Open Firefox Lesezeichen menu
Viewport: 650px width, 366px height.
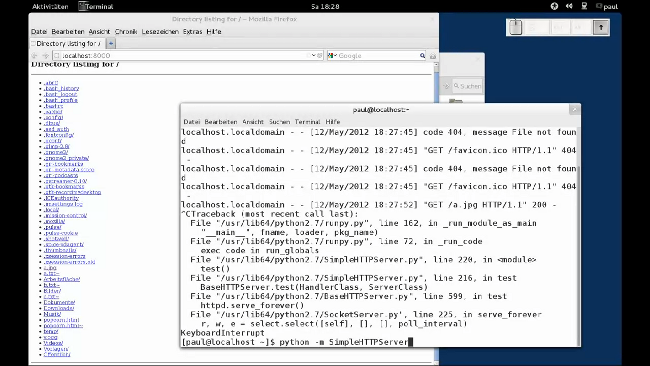(160, 32)
